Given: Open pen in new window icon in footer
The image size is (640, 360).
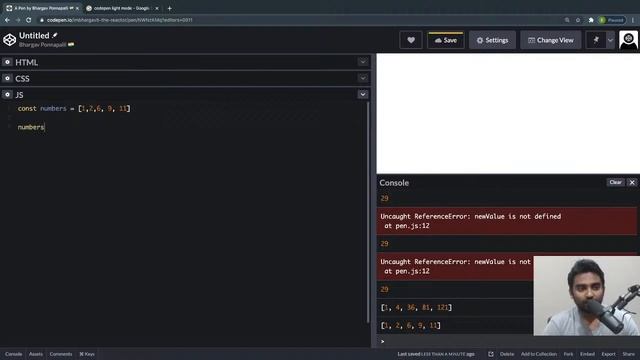Looking at the screenshot, I should point(491,354).
